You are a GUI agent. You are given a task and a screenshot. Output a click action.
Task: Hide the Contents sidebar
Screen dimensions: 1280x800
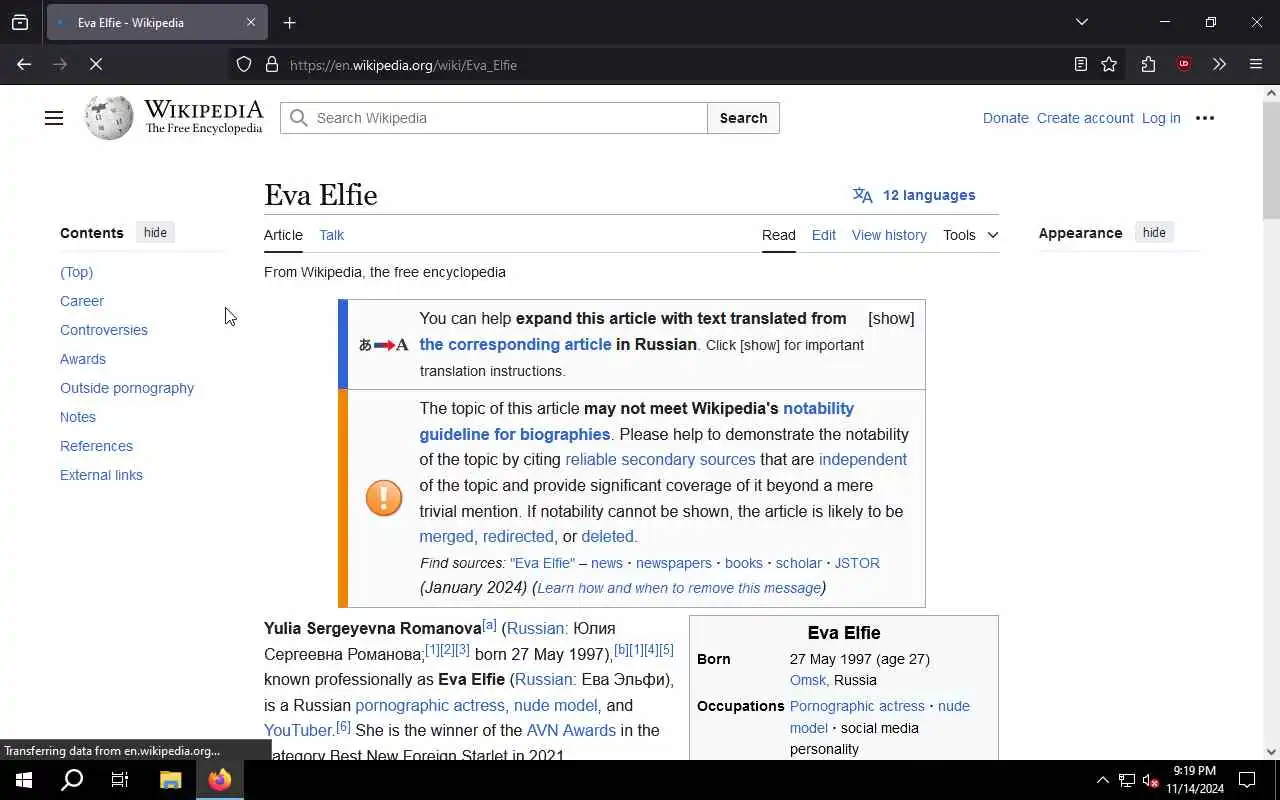155,233
